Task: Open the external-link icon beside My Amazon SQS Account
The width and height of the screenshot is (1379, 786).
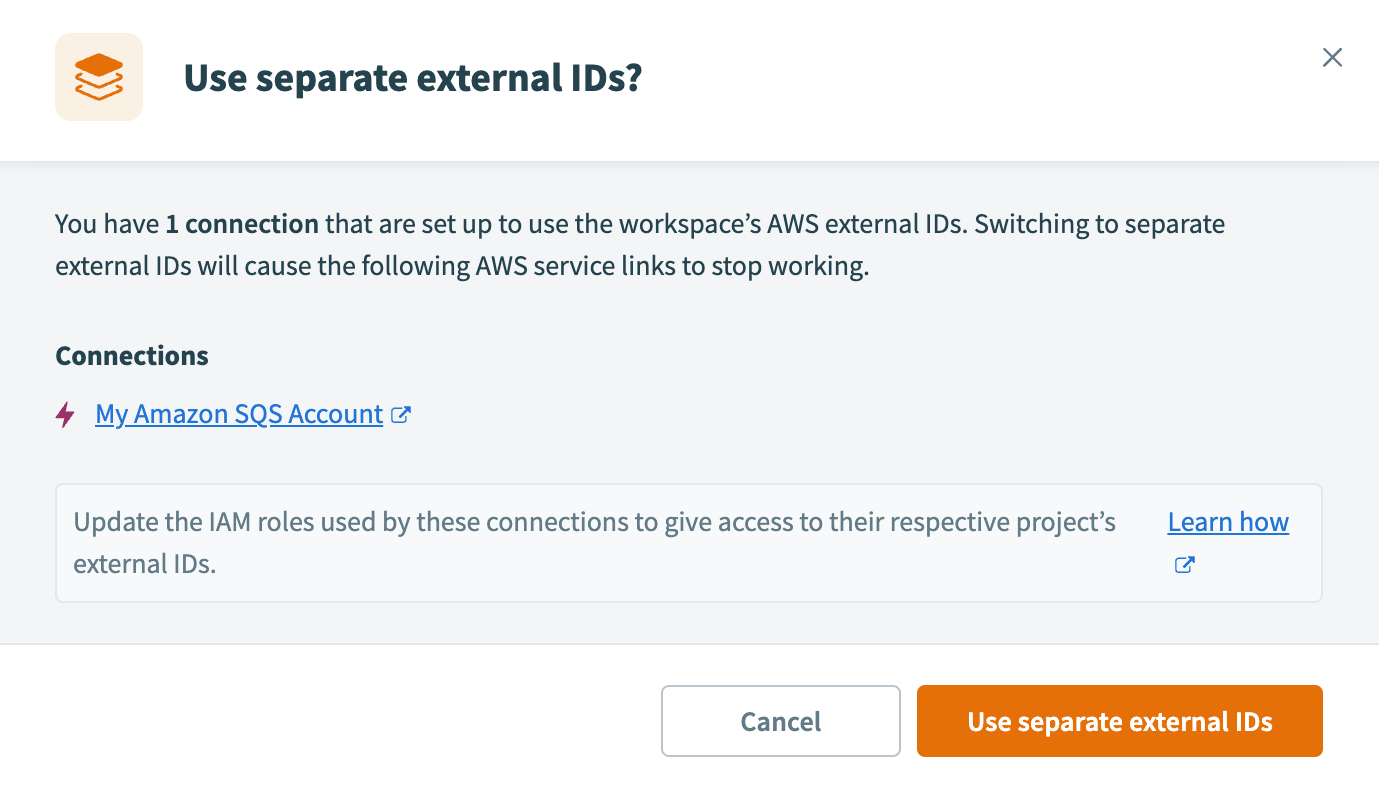Action: pyautogui.click(x=401, y=413)
